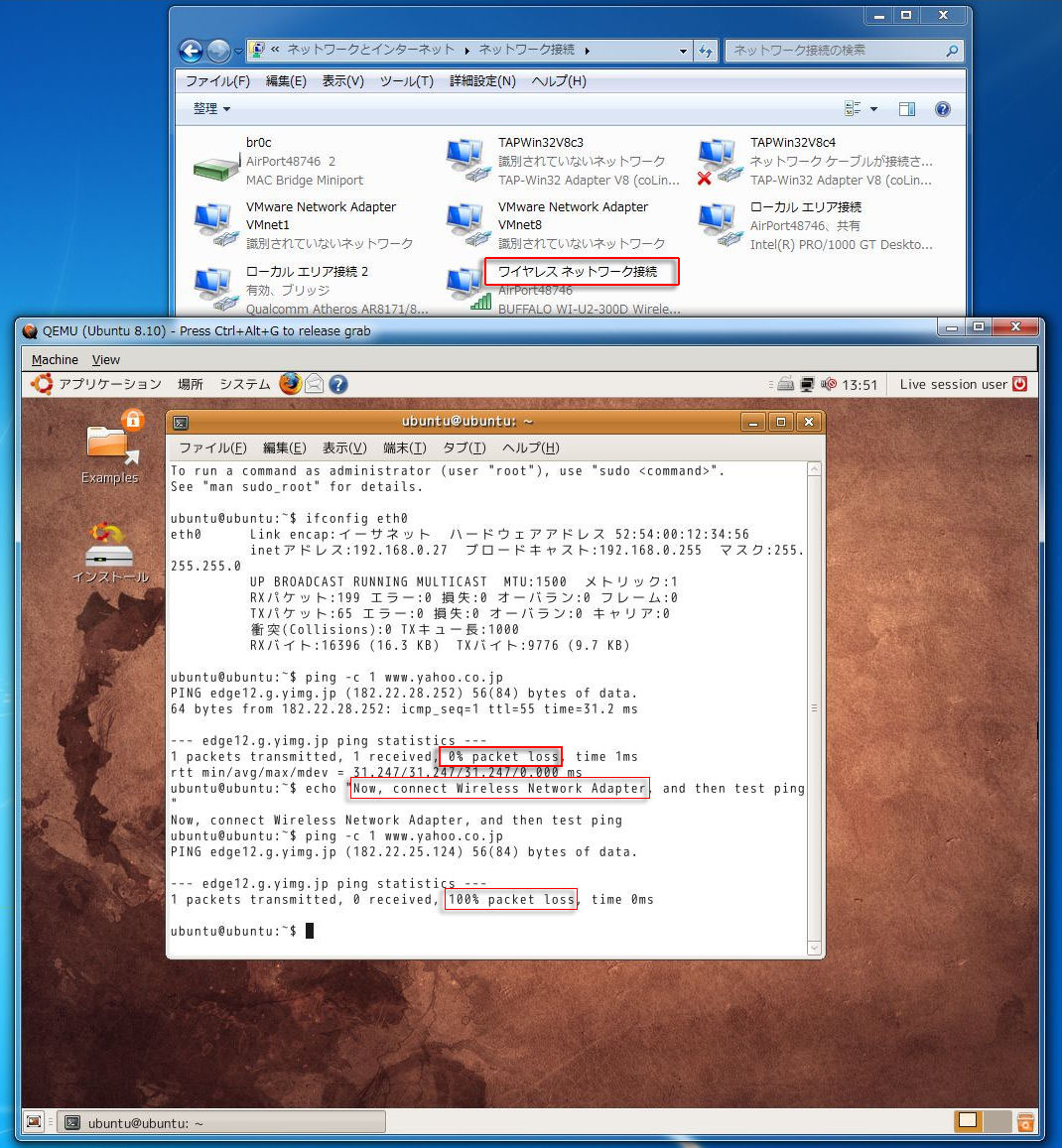Open the 場所 menu in Ubuntu panel

coord(191,384)
